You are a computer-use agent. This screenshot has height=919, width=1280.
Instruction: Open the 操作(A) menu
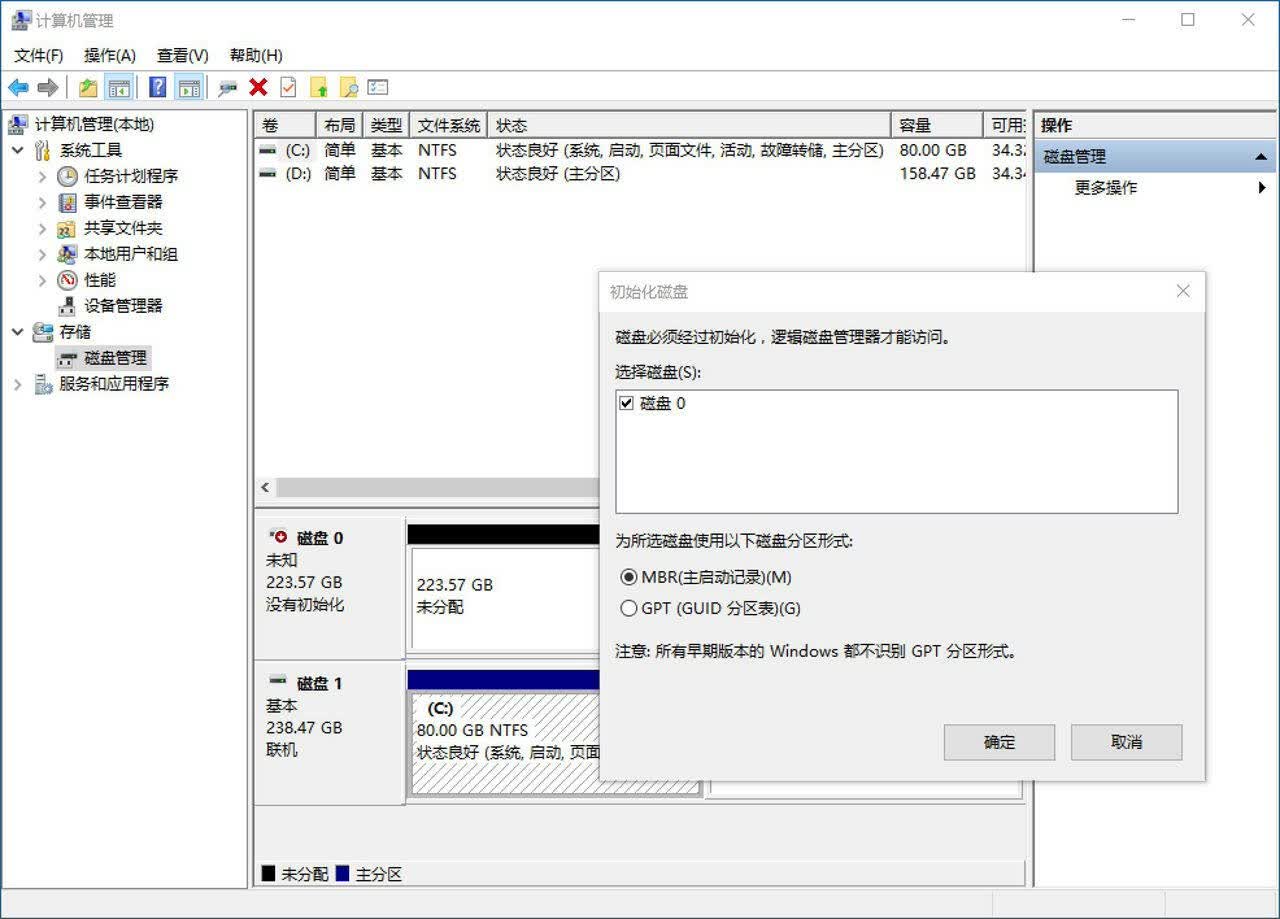[110, 55]
